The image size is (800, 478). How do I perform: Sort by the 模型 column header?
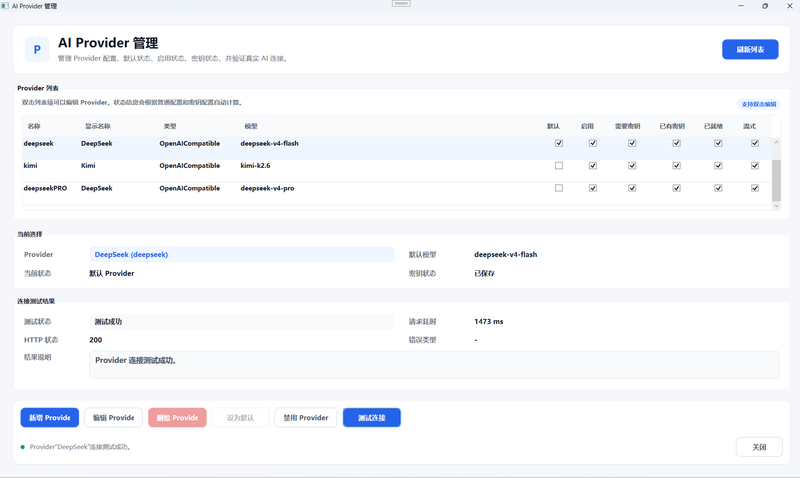click(x=251, y=126)
